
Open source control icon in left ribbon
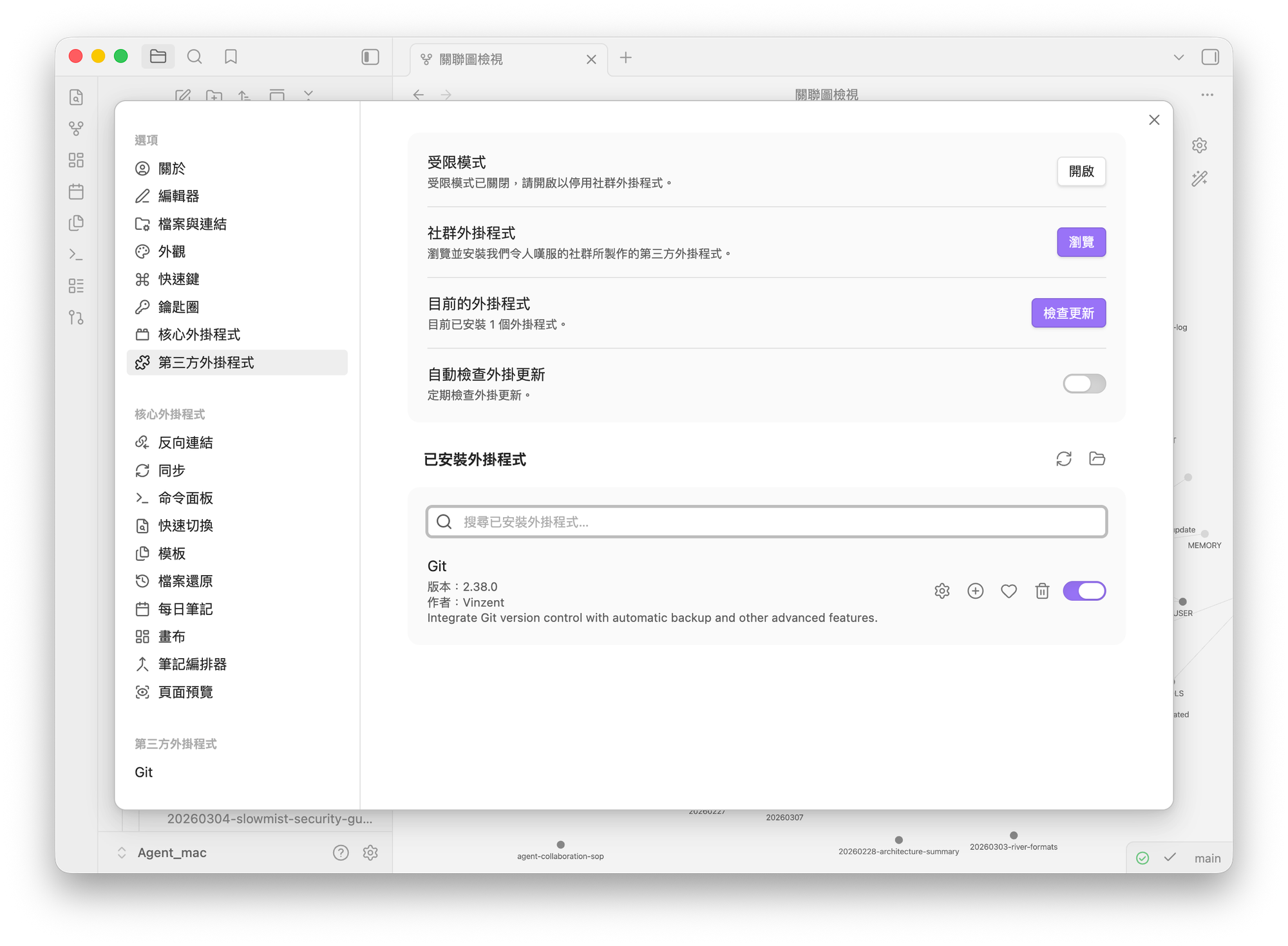click(76, 317)
